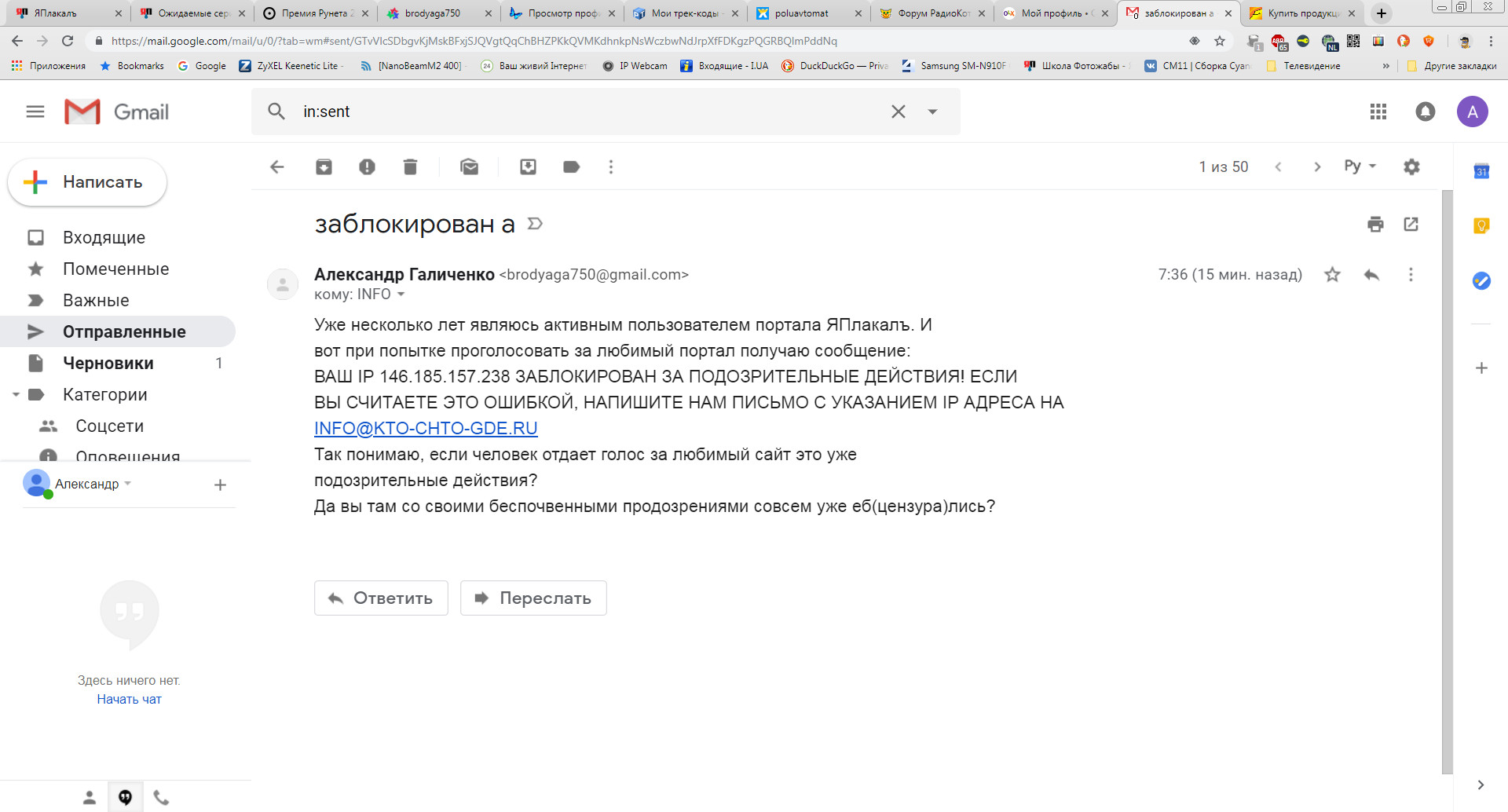Open the contacts tab at bottom left
This screenshot has height=812, width=1508.
pos(90,798)
